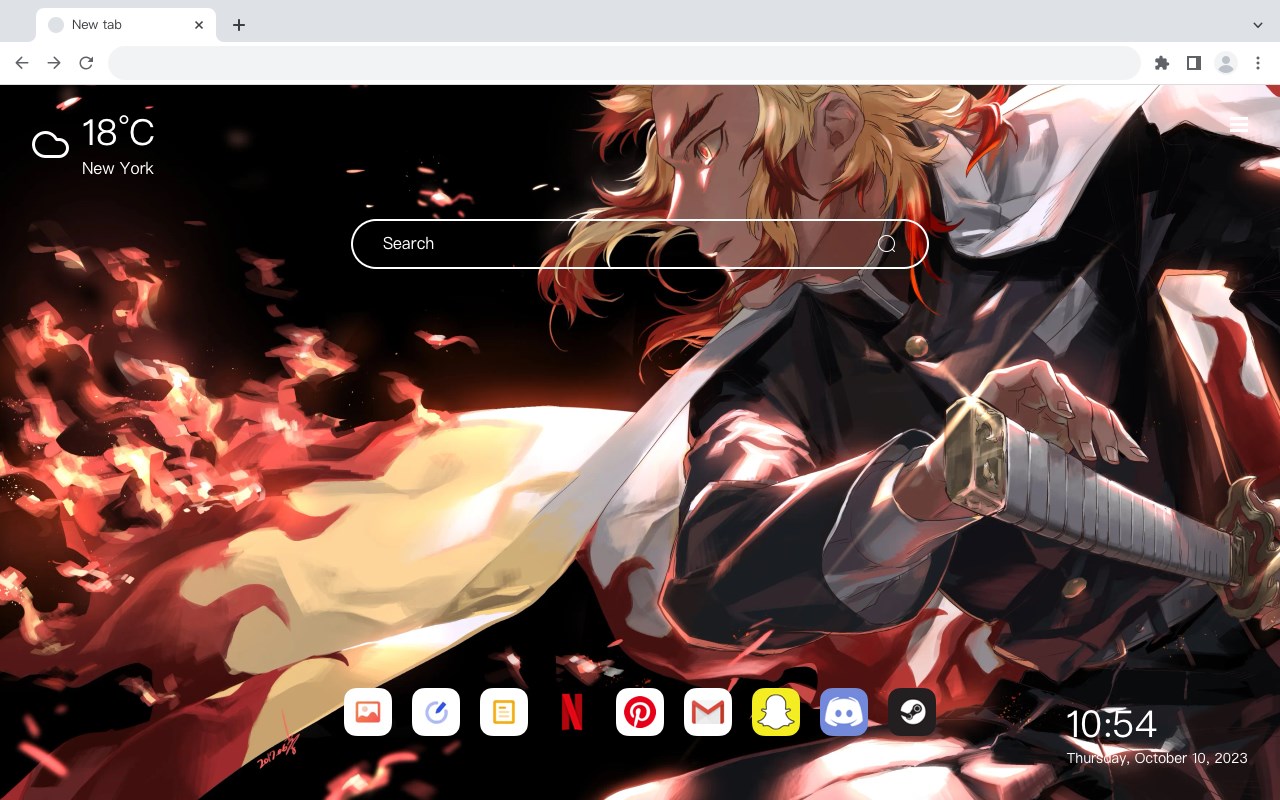Select the New tab tab
Screen dimensions: 1280x800
[x=126, y=25]
